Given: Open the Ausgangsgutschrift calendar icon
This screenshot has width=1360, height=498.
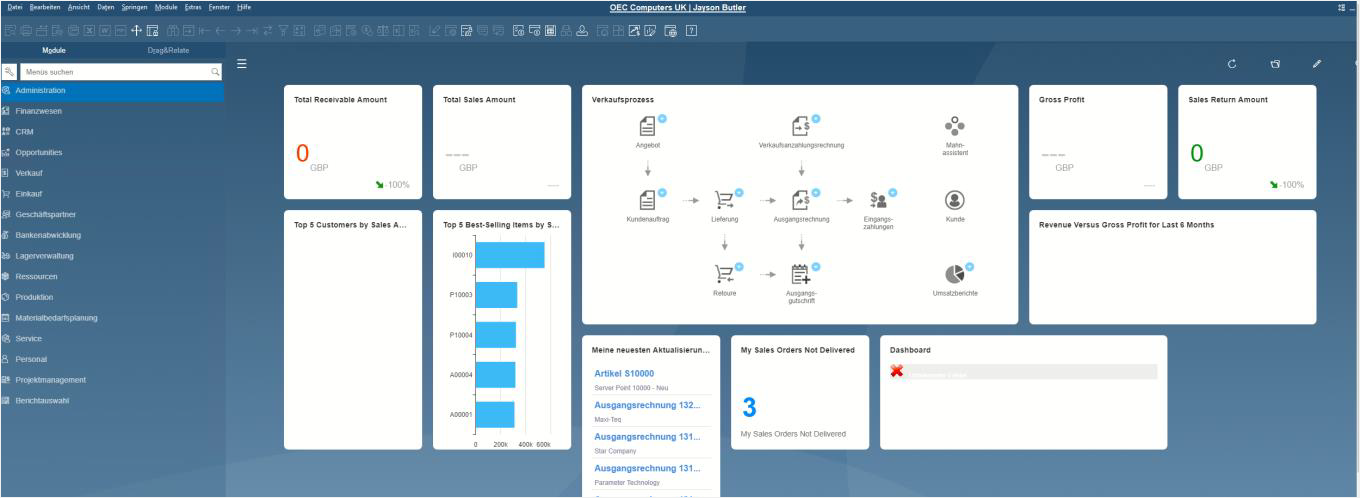Looking at the screenshot, I should point(800,274).
